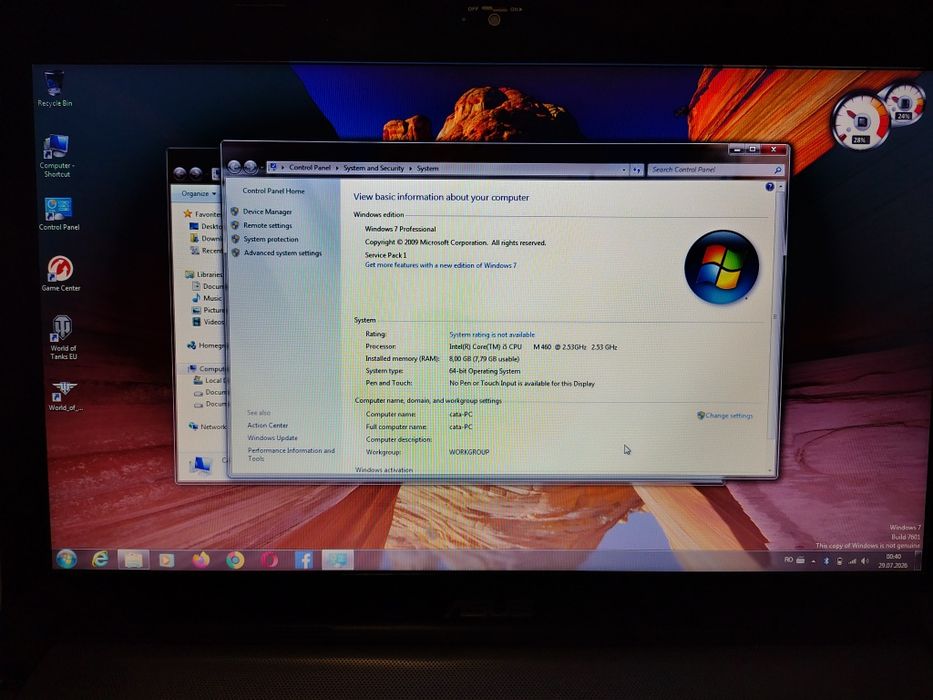
Task: Show hidden tray icons arrow
Action: [813, 561]
